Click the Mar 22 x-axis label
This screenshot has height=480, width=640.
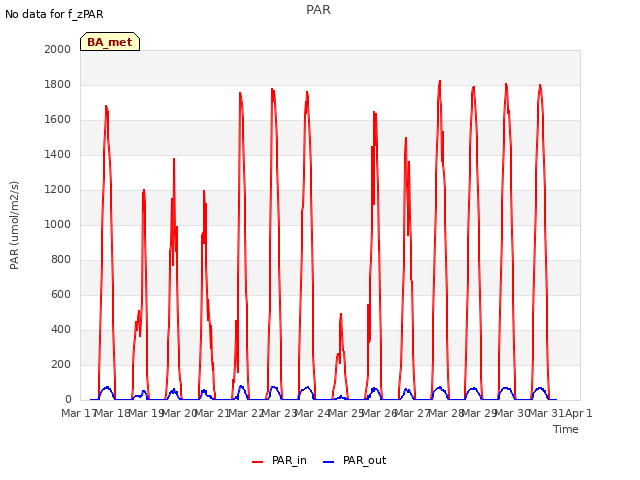(x=246, y=413)
